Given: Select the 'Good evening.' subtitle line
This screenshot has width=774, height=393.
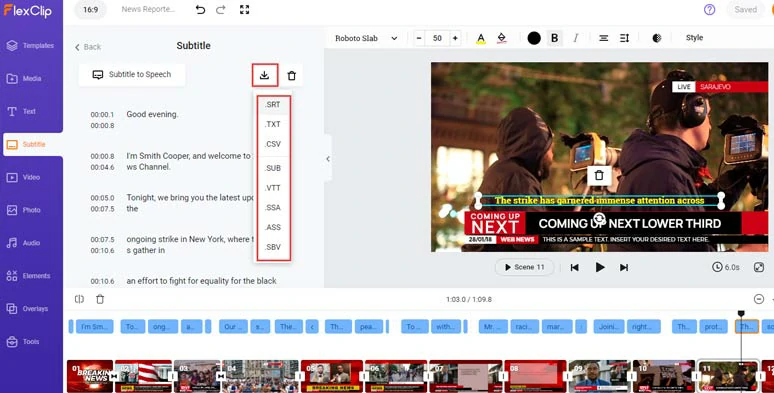Looking at the screenshot, I should pos(152,114).
